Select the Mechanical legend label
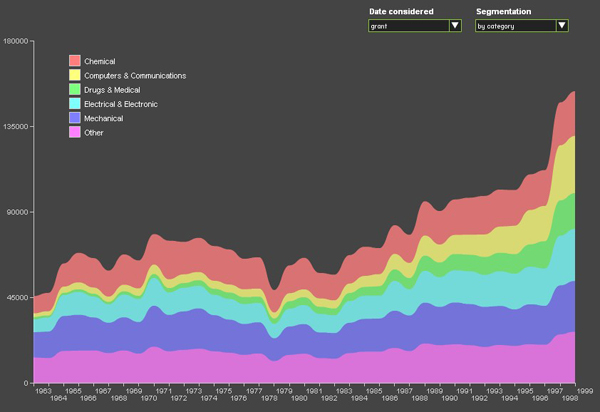 (x=104, y=119)
